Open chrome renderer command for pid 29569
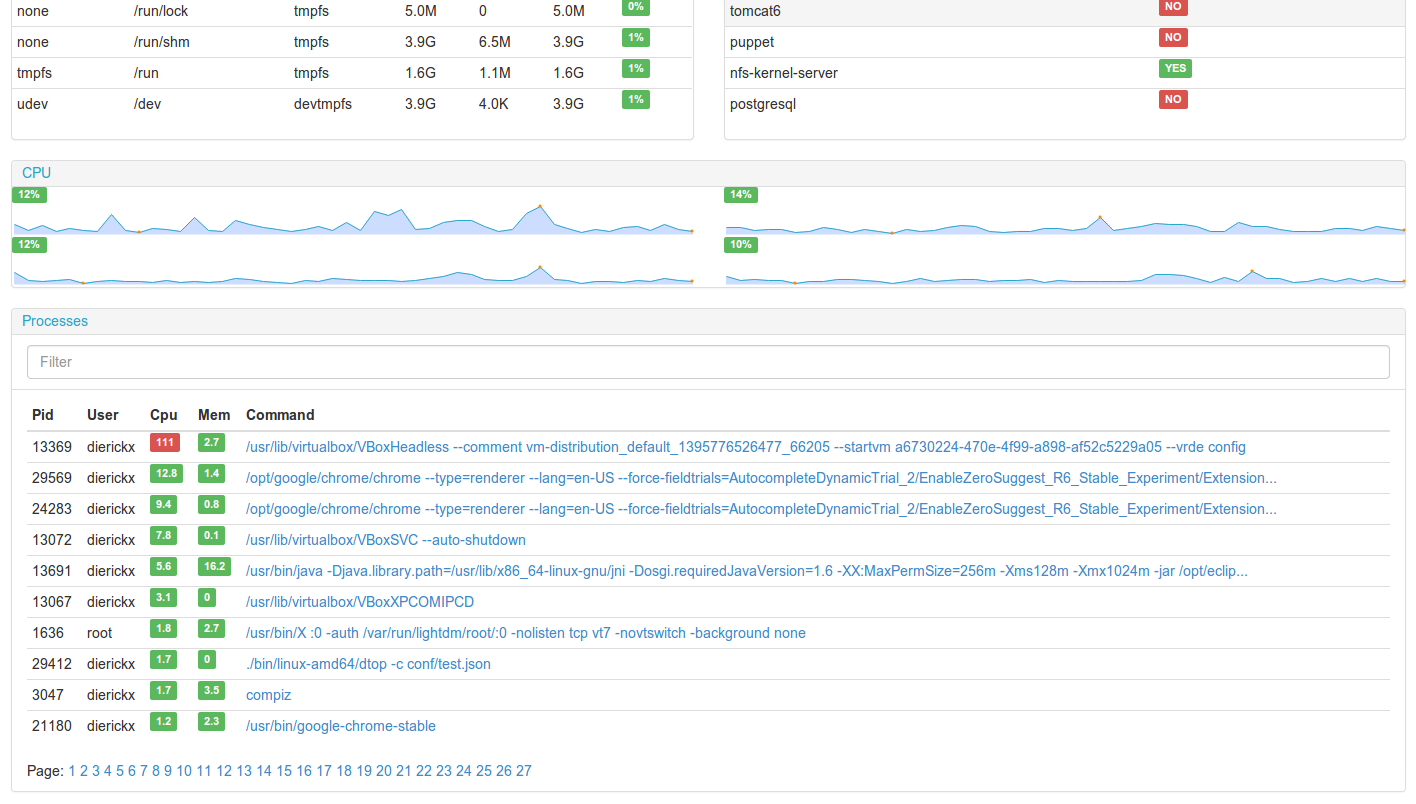Image resolution: width=1416 pixels, height=804 pixels. click(x=761, y=478)
